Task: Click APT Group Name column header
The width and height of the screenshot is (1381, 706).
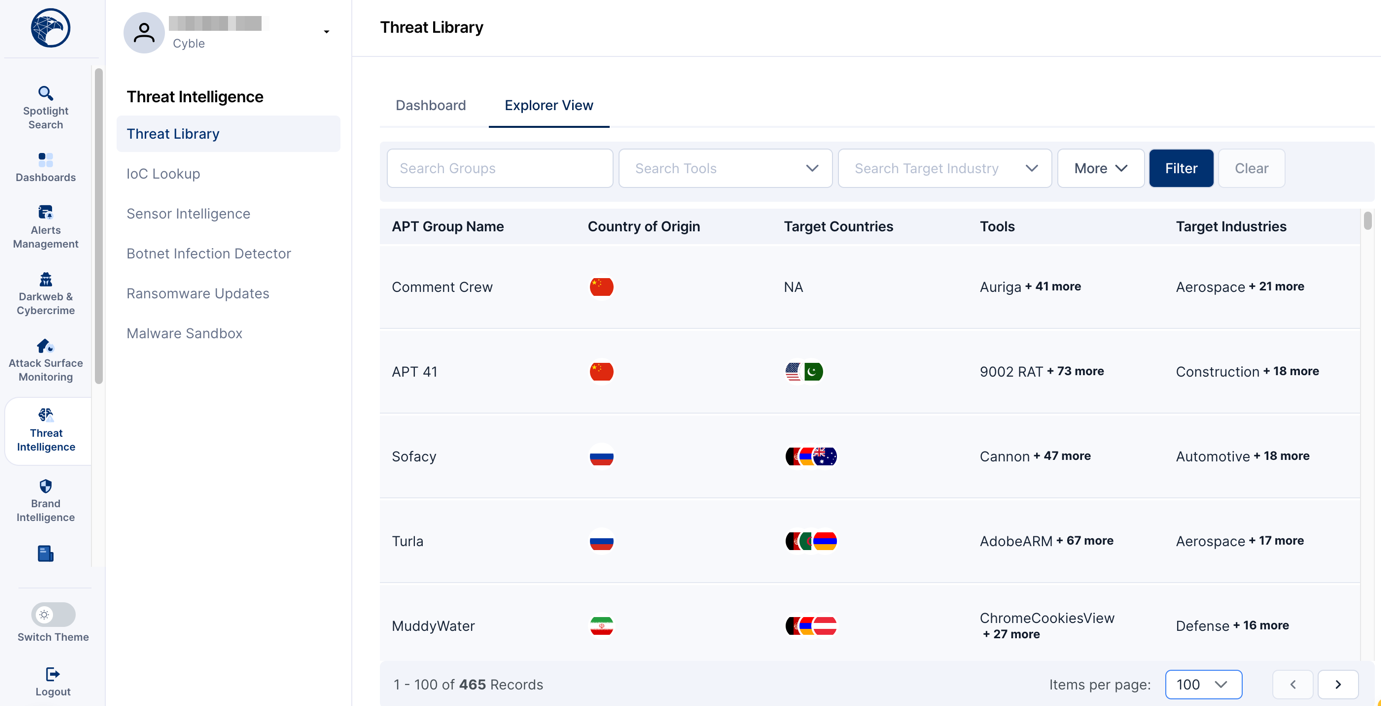Action: coord(448,227)
